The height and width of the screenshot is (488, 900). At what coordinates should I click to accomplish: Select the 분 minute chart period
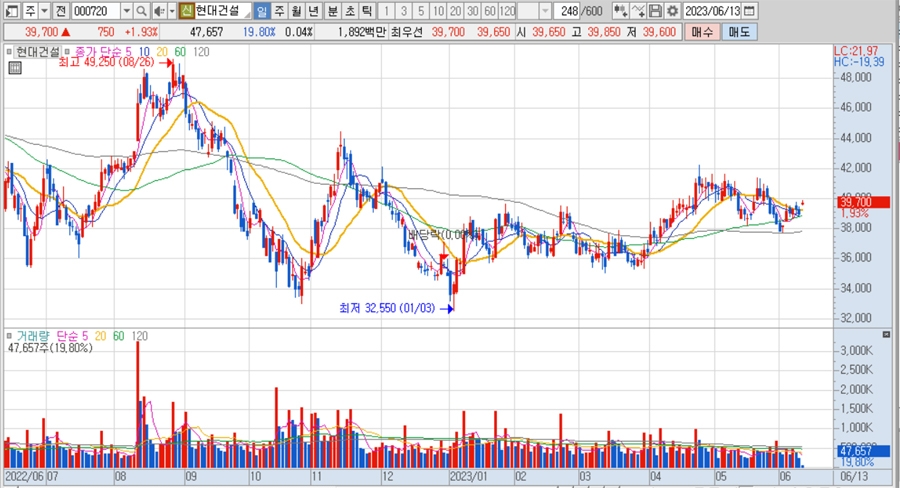click(332, 11)
